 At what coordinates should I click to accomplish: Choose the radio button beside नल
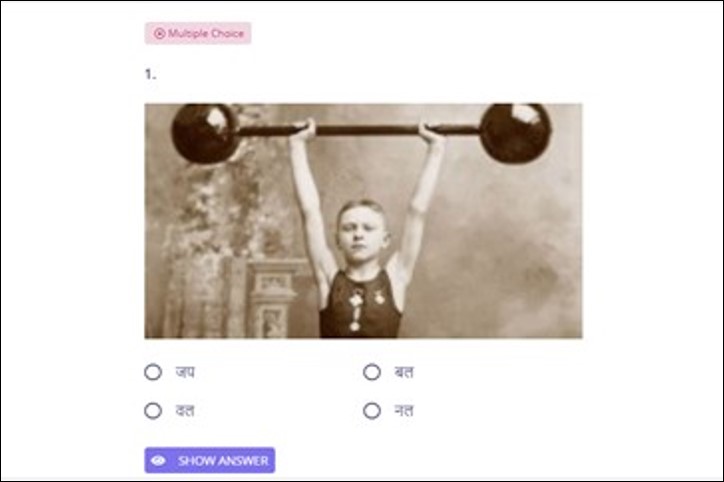click(x=372, y=410)
